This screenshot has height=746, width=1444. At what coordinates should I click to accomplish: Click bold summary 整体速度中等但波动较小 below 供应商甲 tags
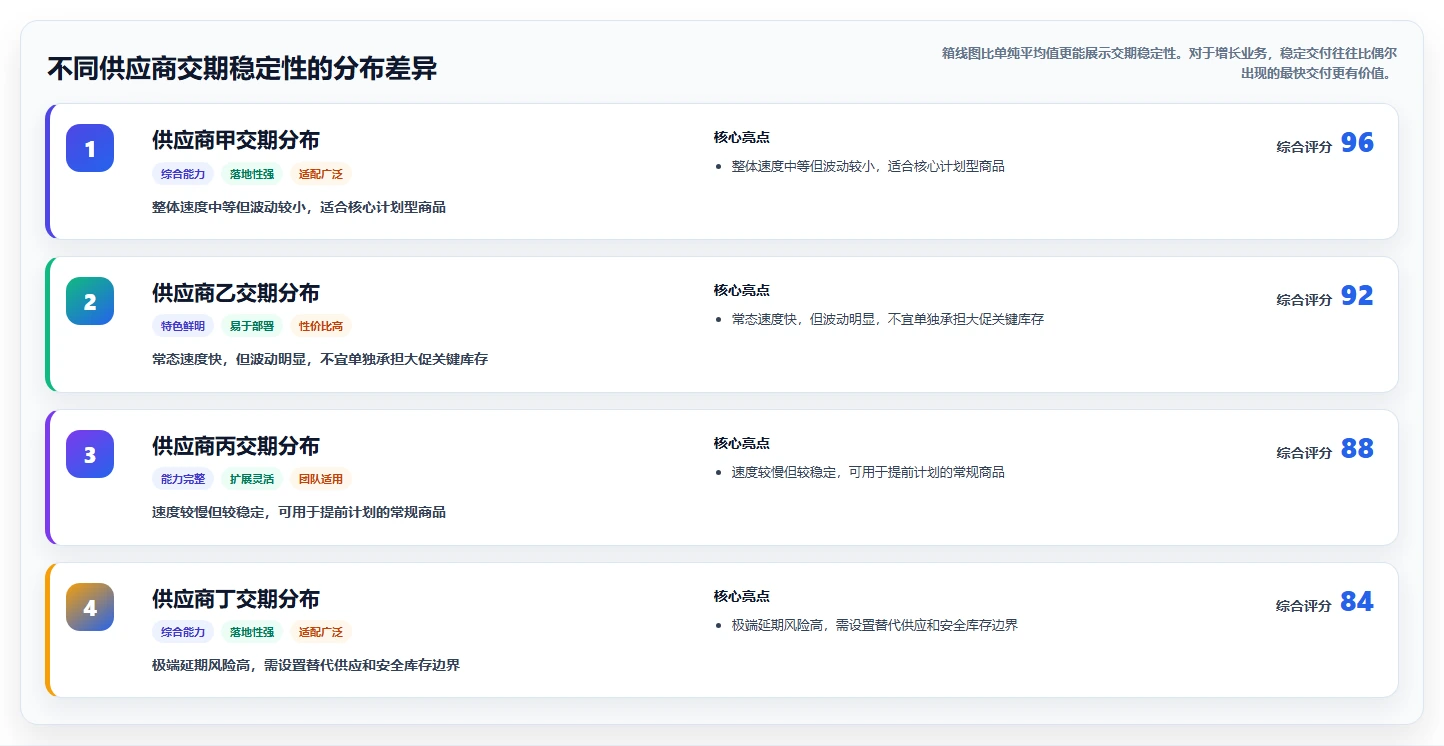(299, 208)
